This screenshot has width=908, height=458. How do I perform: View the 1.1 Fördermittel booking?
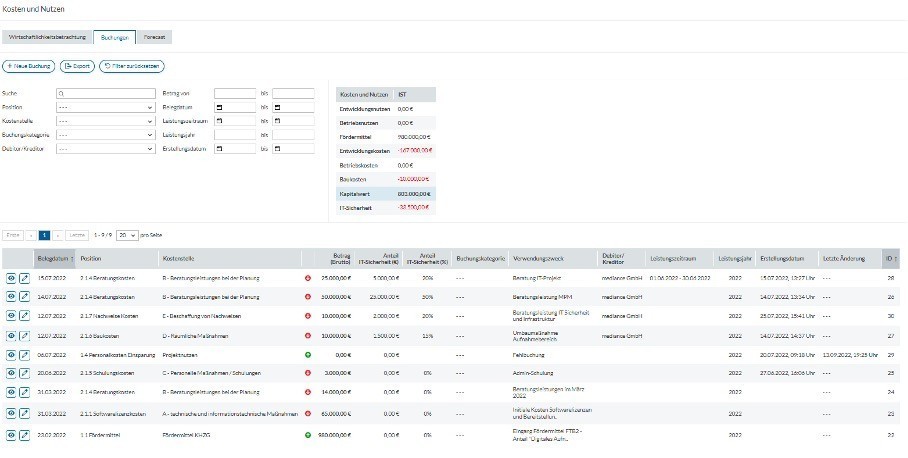tap(11, 435)
